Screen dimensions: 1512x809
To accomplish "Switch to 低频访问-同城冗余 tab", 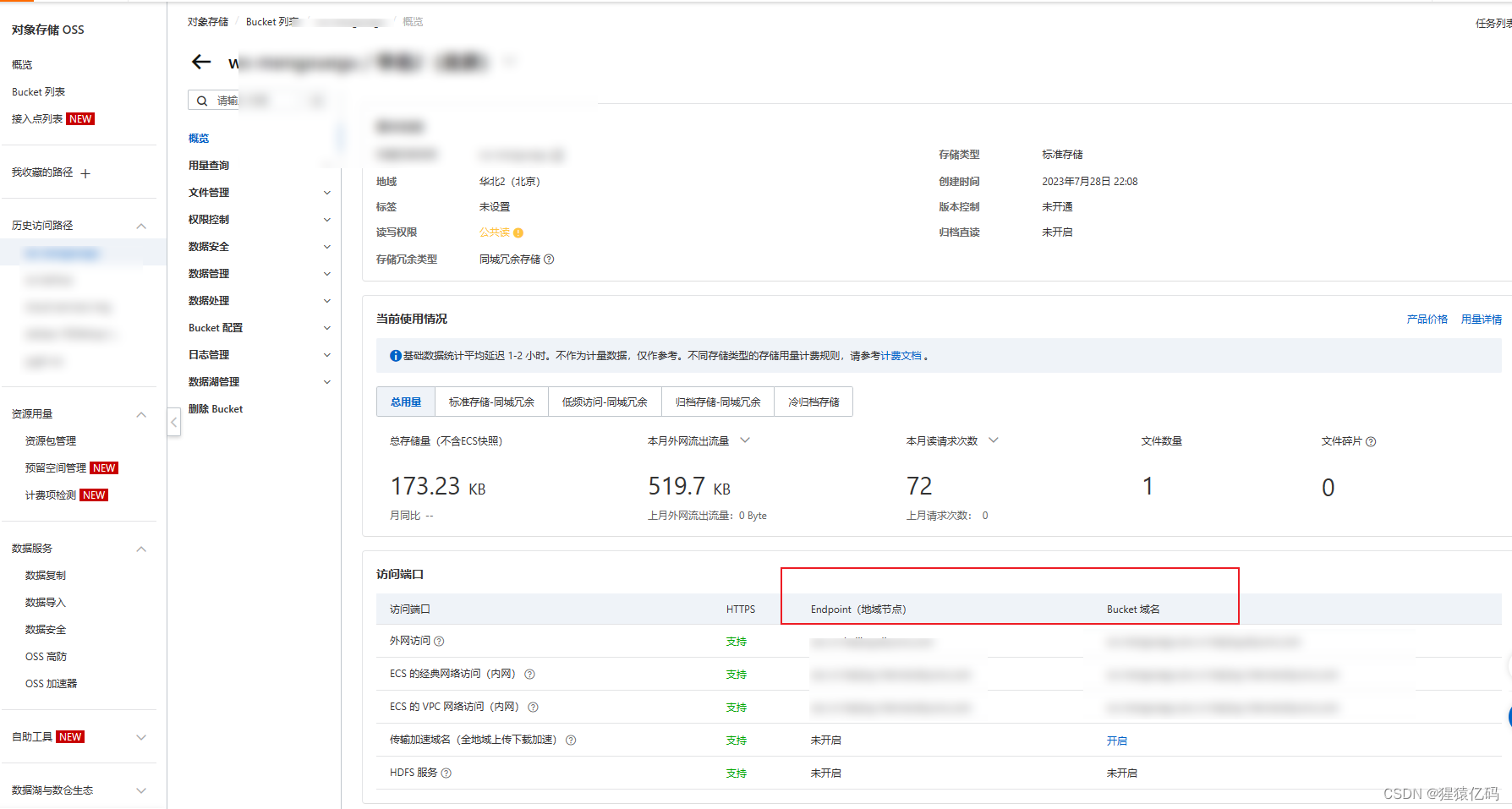I will tap(605, 402).
